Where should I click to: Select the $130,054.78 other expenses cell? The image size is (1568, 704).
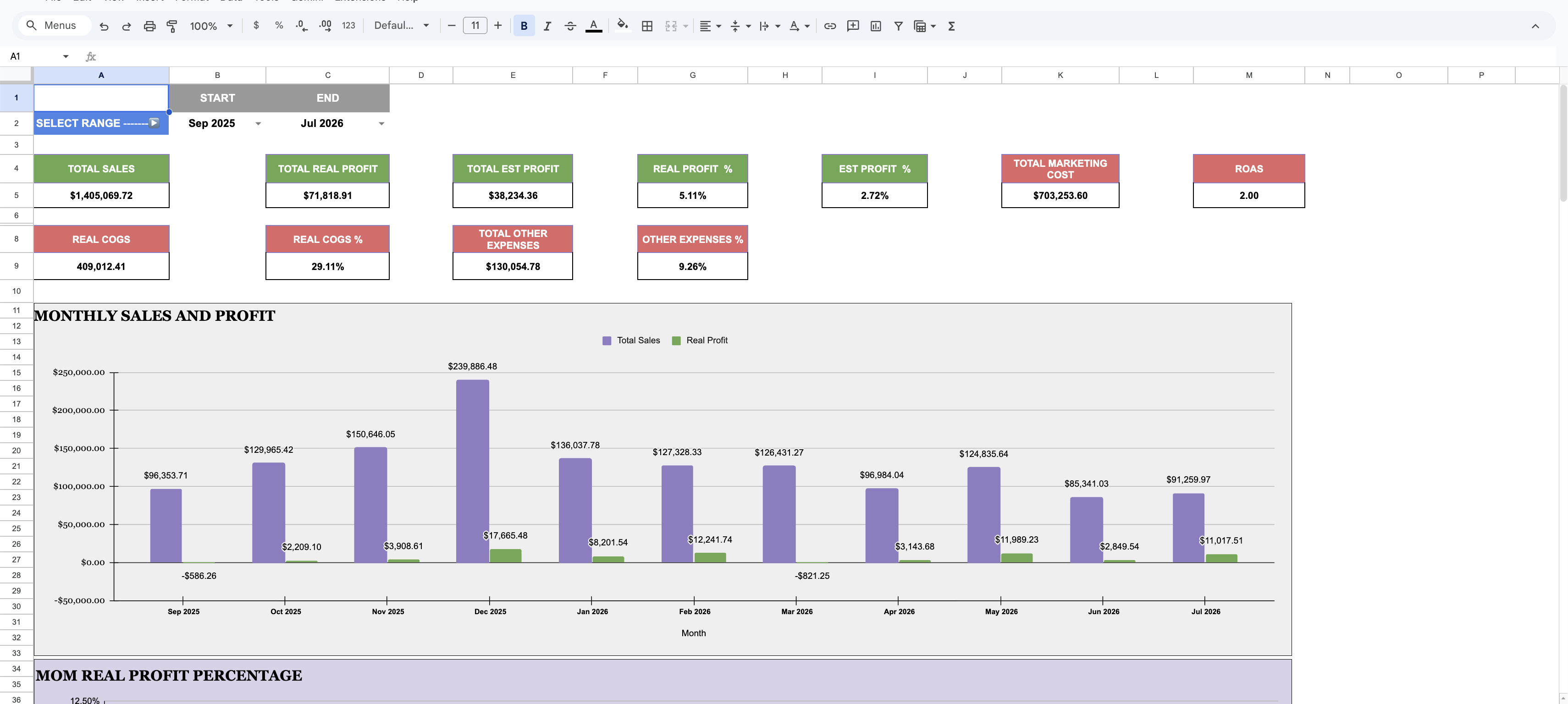[x=513, y=266]
